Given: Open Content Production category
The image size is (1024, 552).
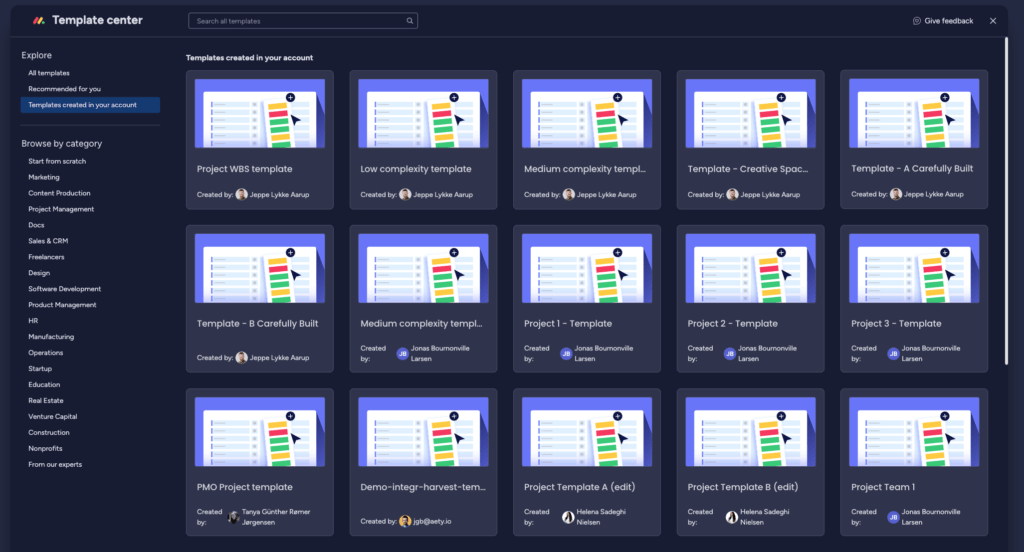Looking at the screenshot, I should [59, 193].
